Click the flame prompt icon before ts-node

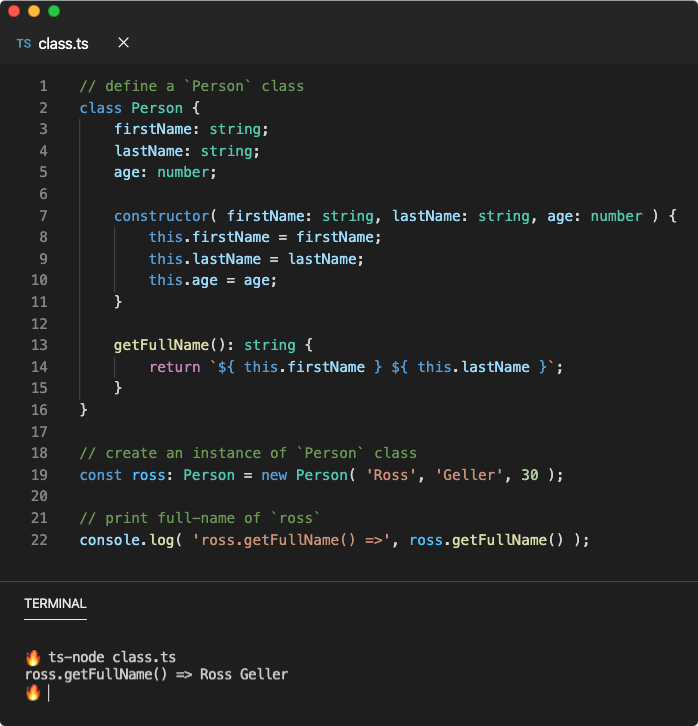33,657
